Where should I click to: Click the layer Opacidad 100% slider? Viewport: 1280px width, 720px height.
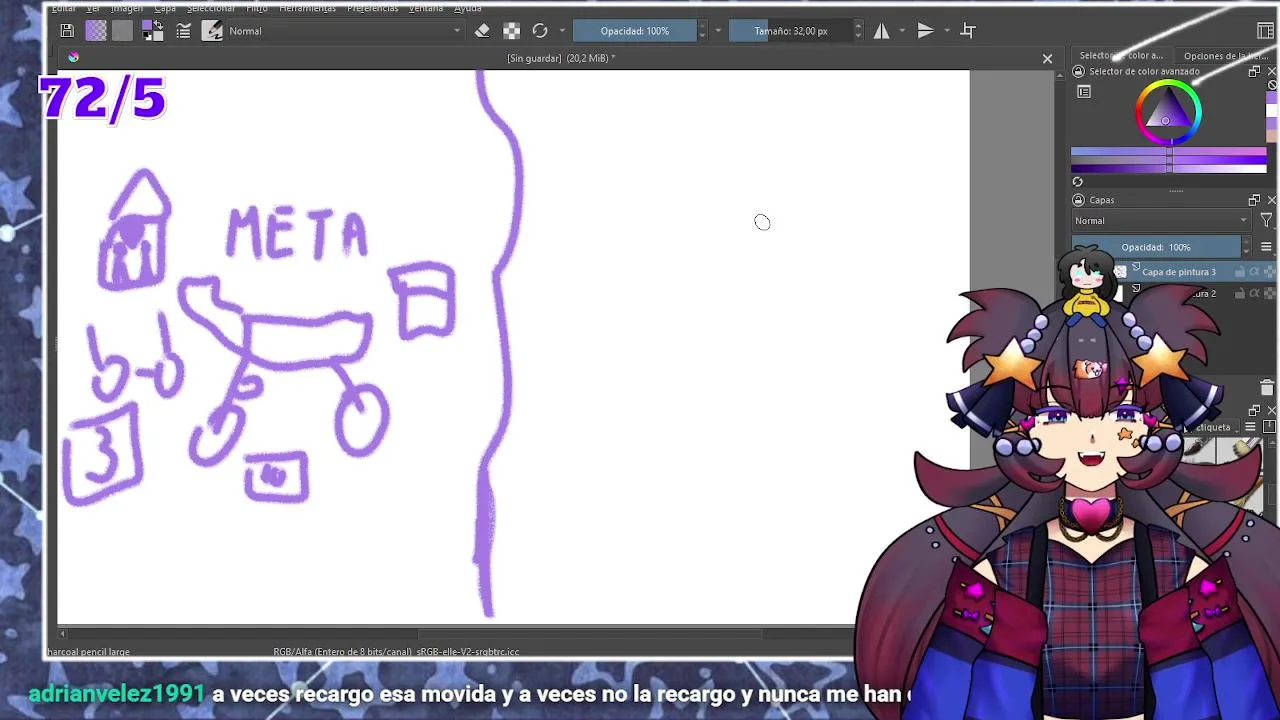point(1156,247)
